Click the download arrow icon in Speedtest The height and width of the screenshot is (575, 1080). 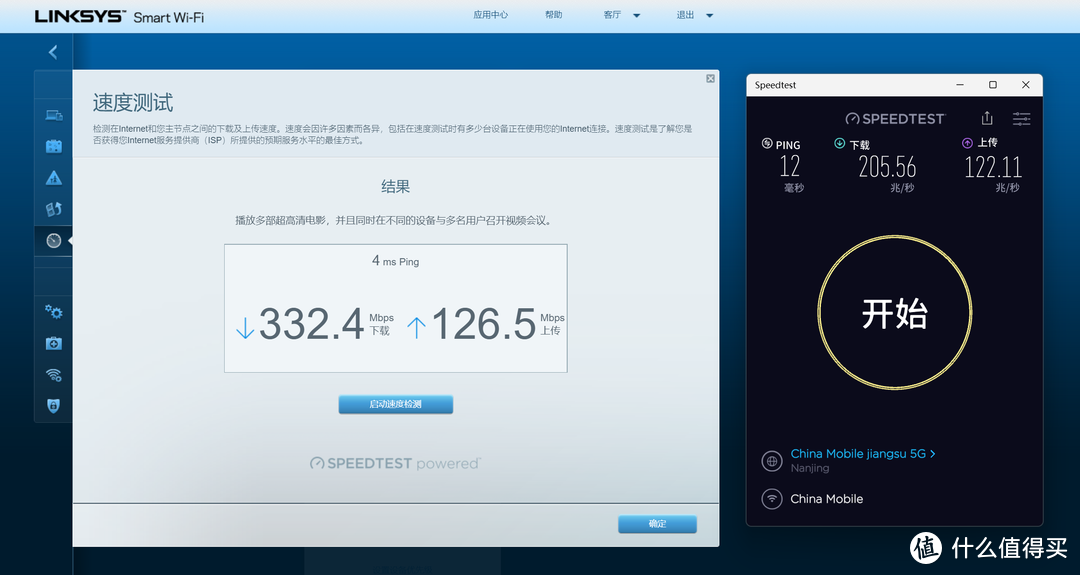click(x=840, y=143)
